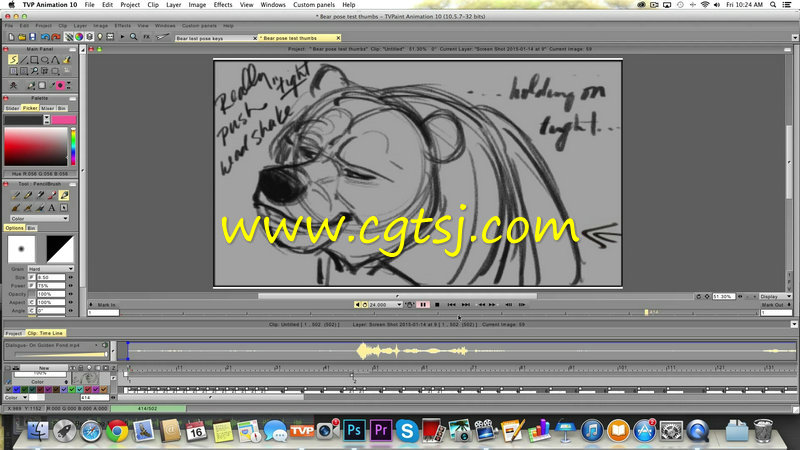Open the Layer menu in macOS menu bar
The width and height of the screenshot is (800, 450).
(173, 5)
